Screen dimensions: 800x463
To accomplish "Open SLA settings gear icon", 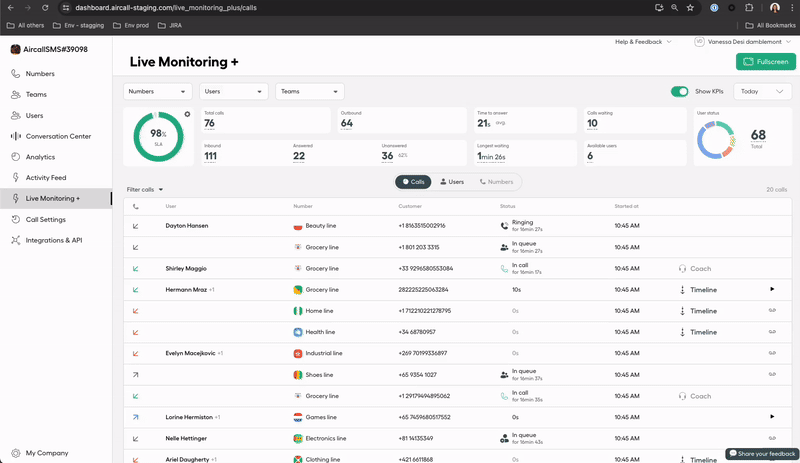I will (x=187, y=115).
